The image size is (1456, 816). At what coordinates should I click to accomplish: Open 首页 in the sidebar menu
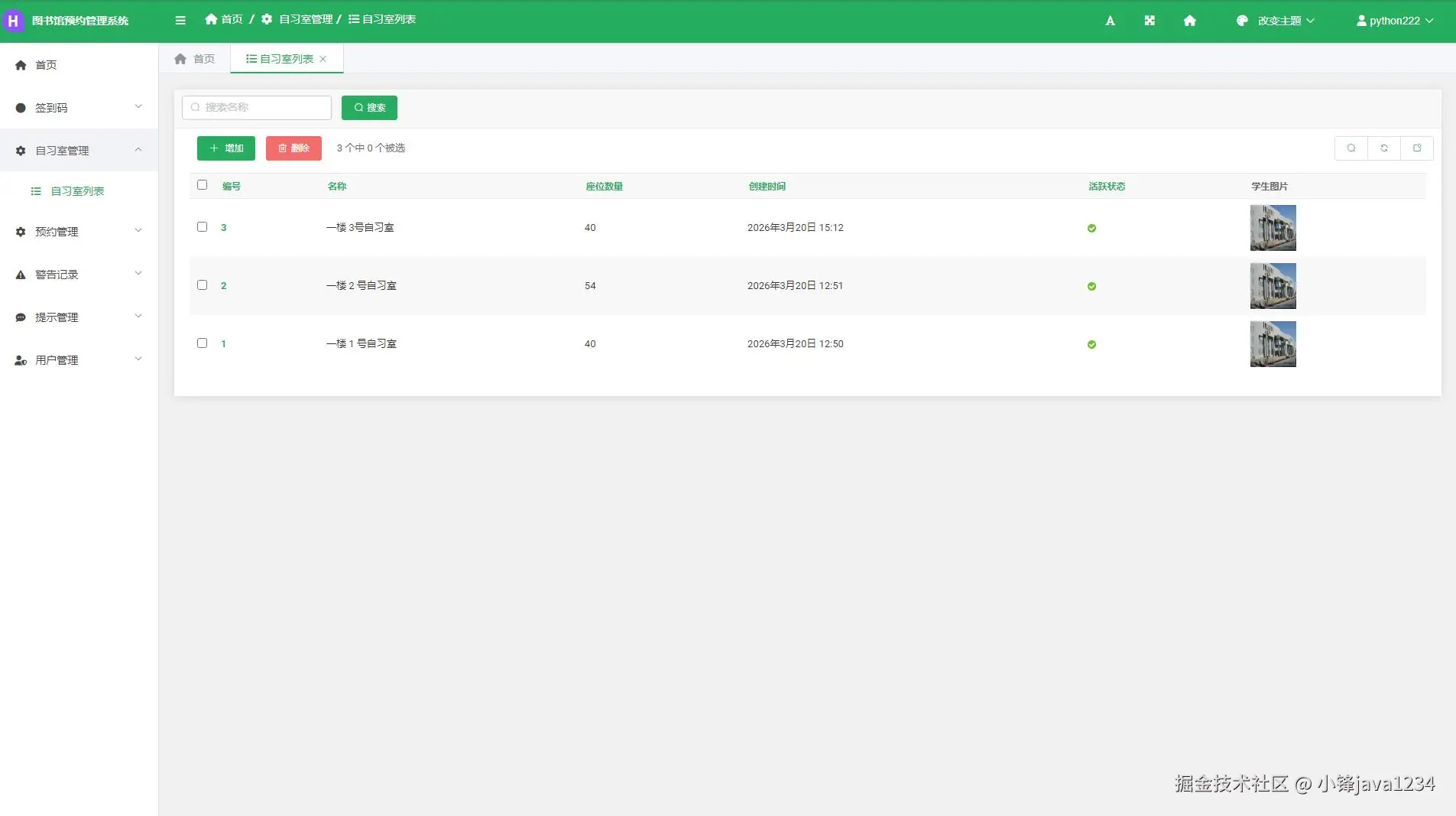click(79, 65)
